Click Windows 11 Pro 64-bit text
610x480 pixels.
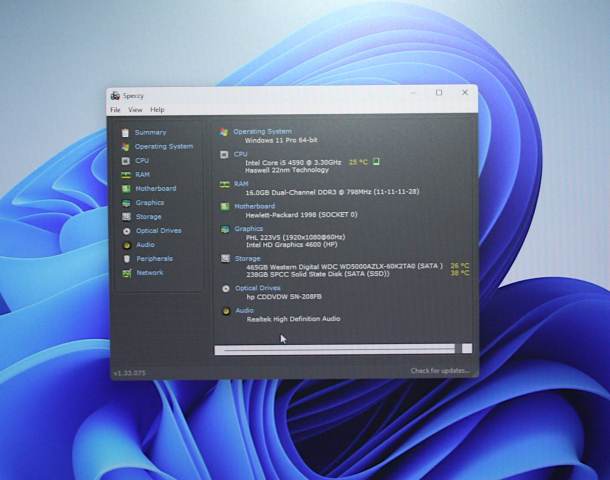281,140
